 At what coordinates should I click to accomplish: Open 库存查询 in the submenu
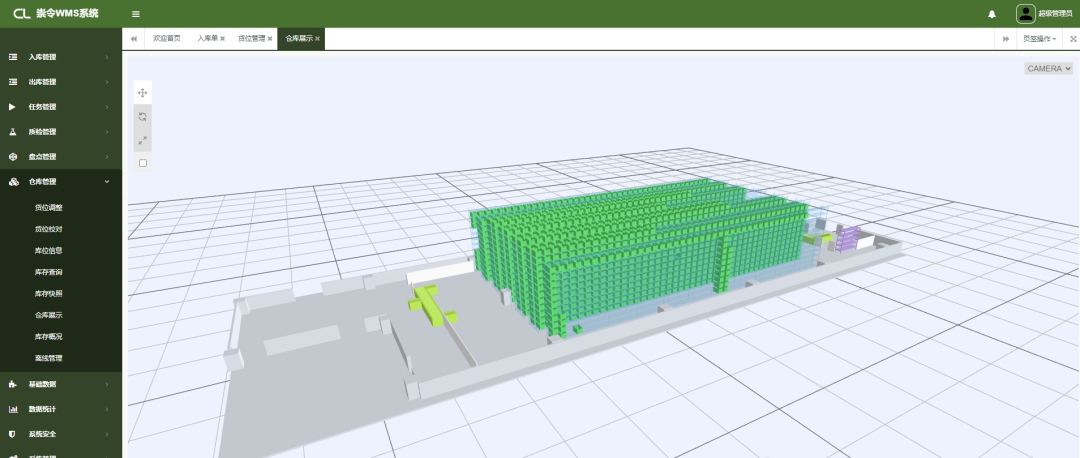[x=49, y=272]
